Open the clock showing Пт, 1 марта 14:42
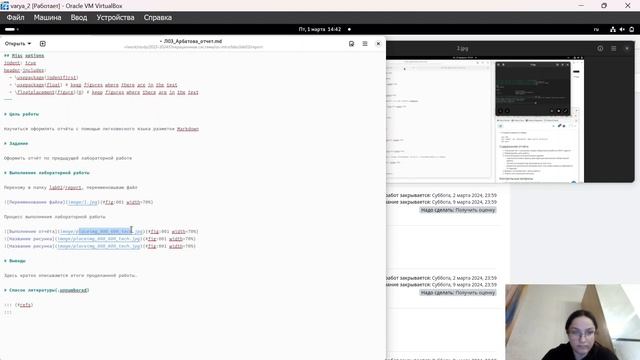Screen dimensions: 640x360 point(320,29)
